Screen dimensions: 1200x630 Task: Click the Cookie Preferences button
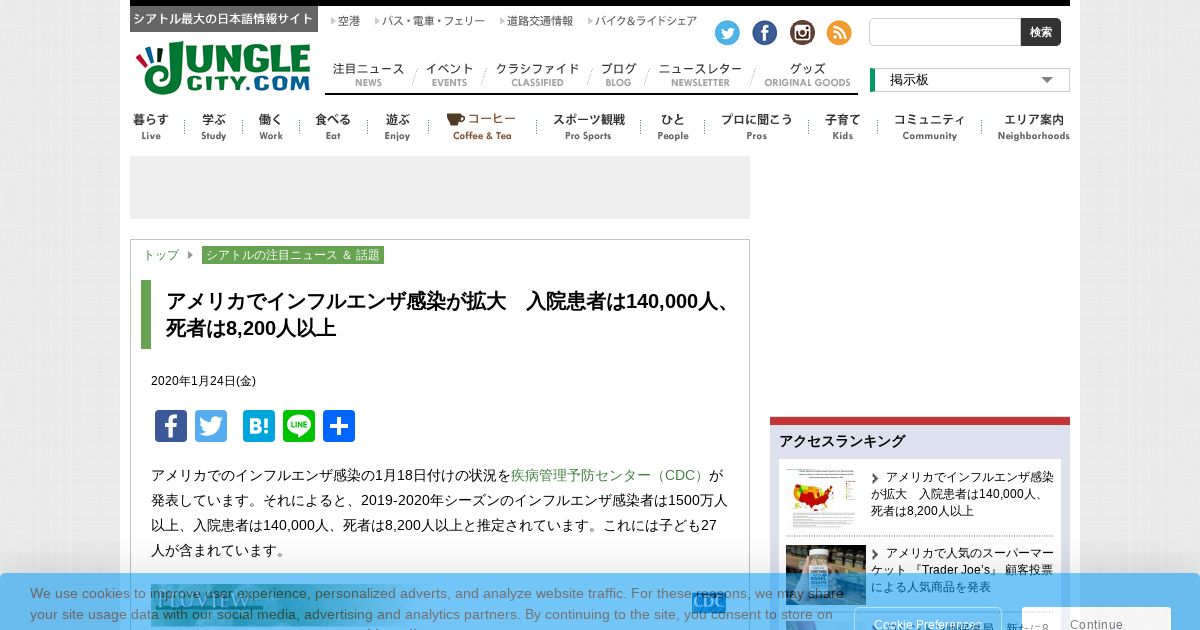coord(928,624)
